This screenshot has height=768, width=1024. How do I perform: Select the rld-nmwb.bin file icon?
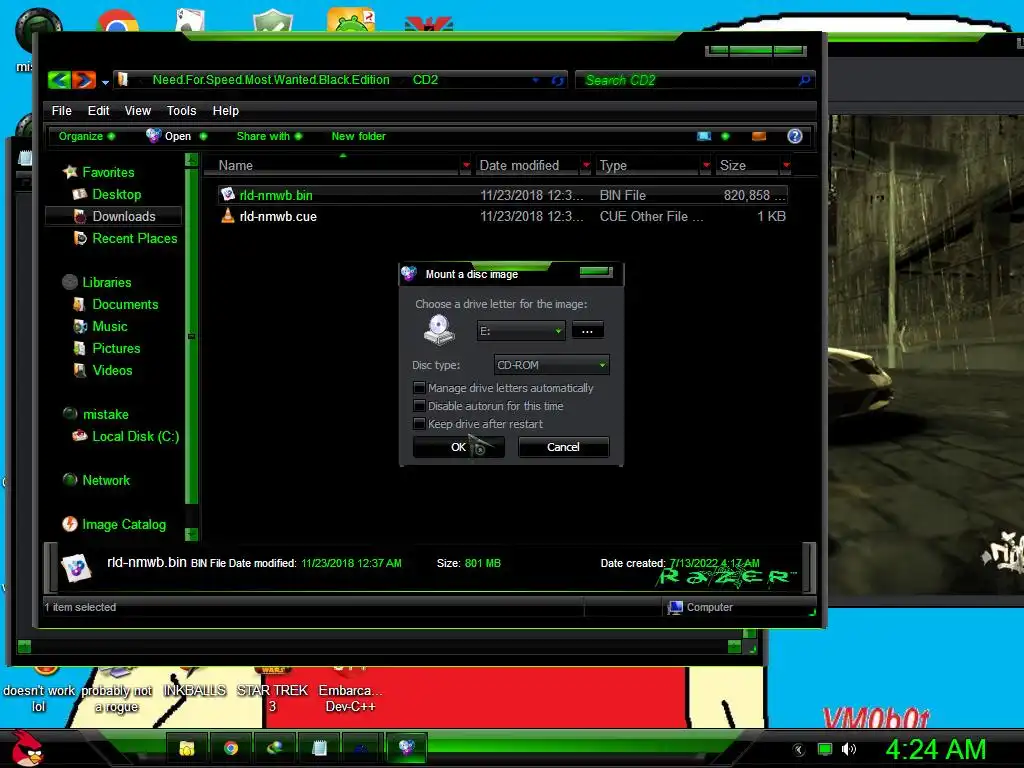click(227, 195)
